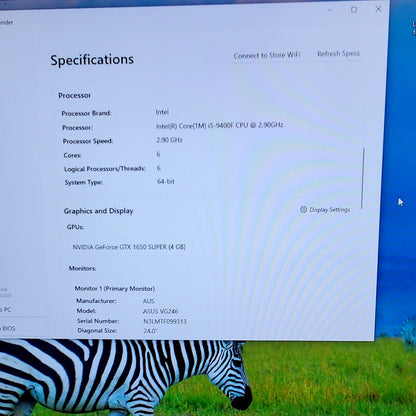Minimize the Specifications window

pos(329,10)
